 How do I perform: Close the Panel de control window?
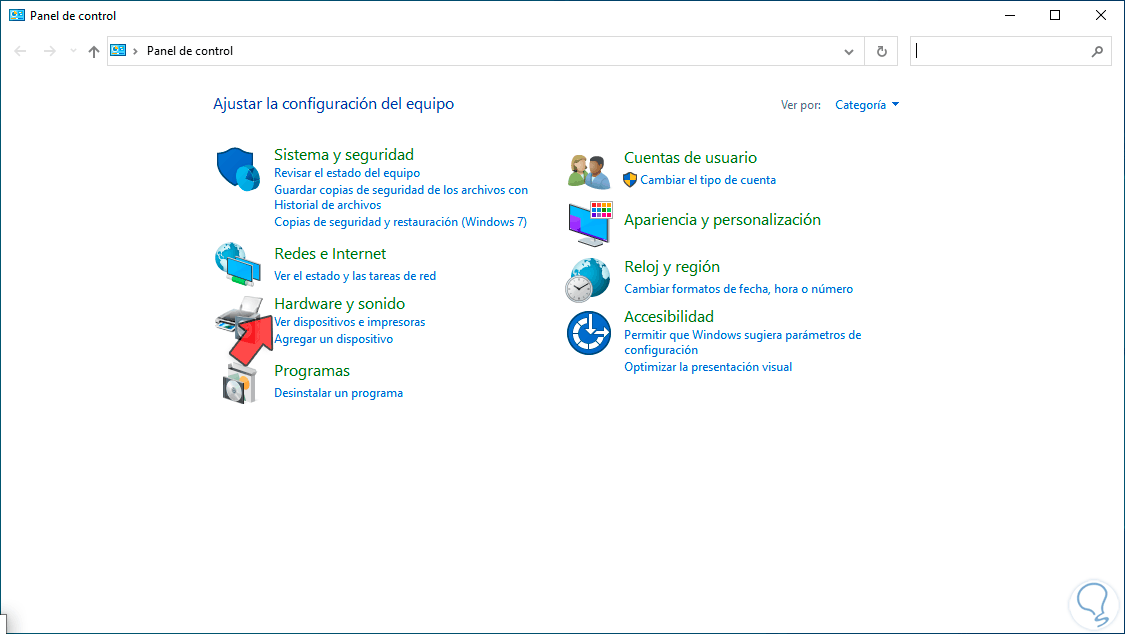(x=1101, y=15)
